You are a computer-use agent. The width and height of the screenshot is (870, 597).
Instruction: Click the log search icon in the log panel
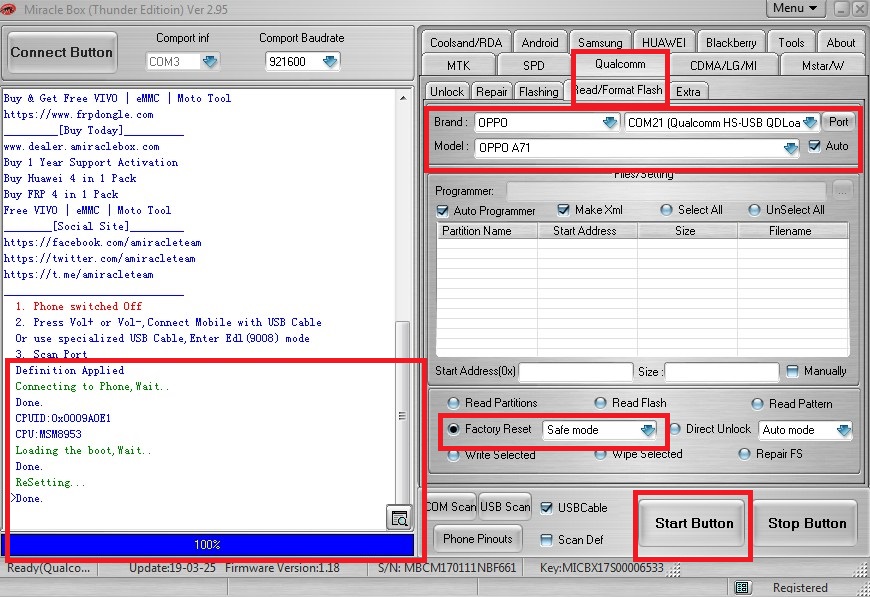[399, 518]
